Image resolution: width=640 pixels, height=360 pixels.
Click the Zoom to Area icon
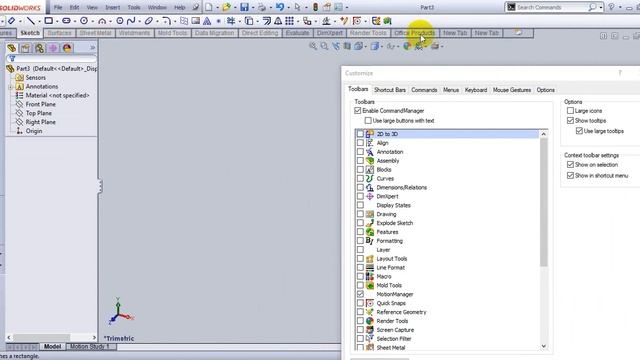(324, 46)
